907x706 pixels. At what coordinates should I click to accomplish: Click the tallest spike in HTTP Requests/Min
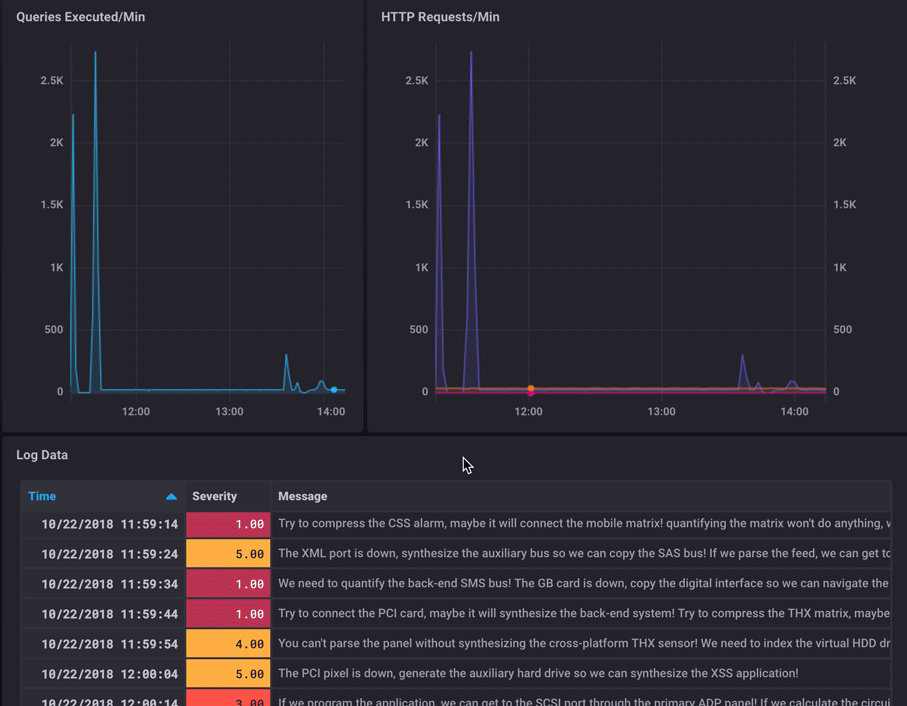470,51
